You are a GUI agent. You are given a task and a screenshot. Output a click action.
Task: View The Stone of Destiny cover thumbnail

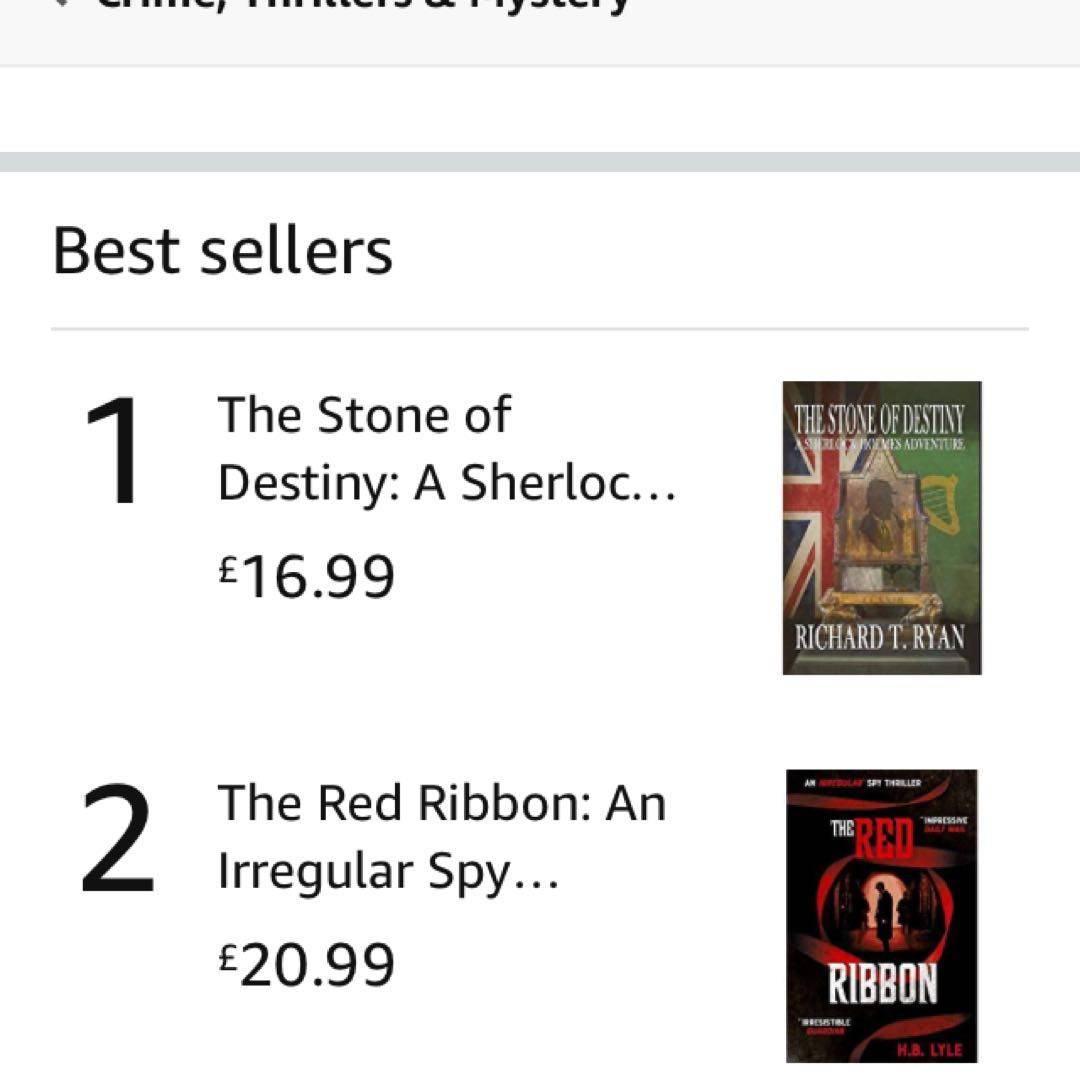881,527
